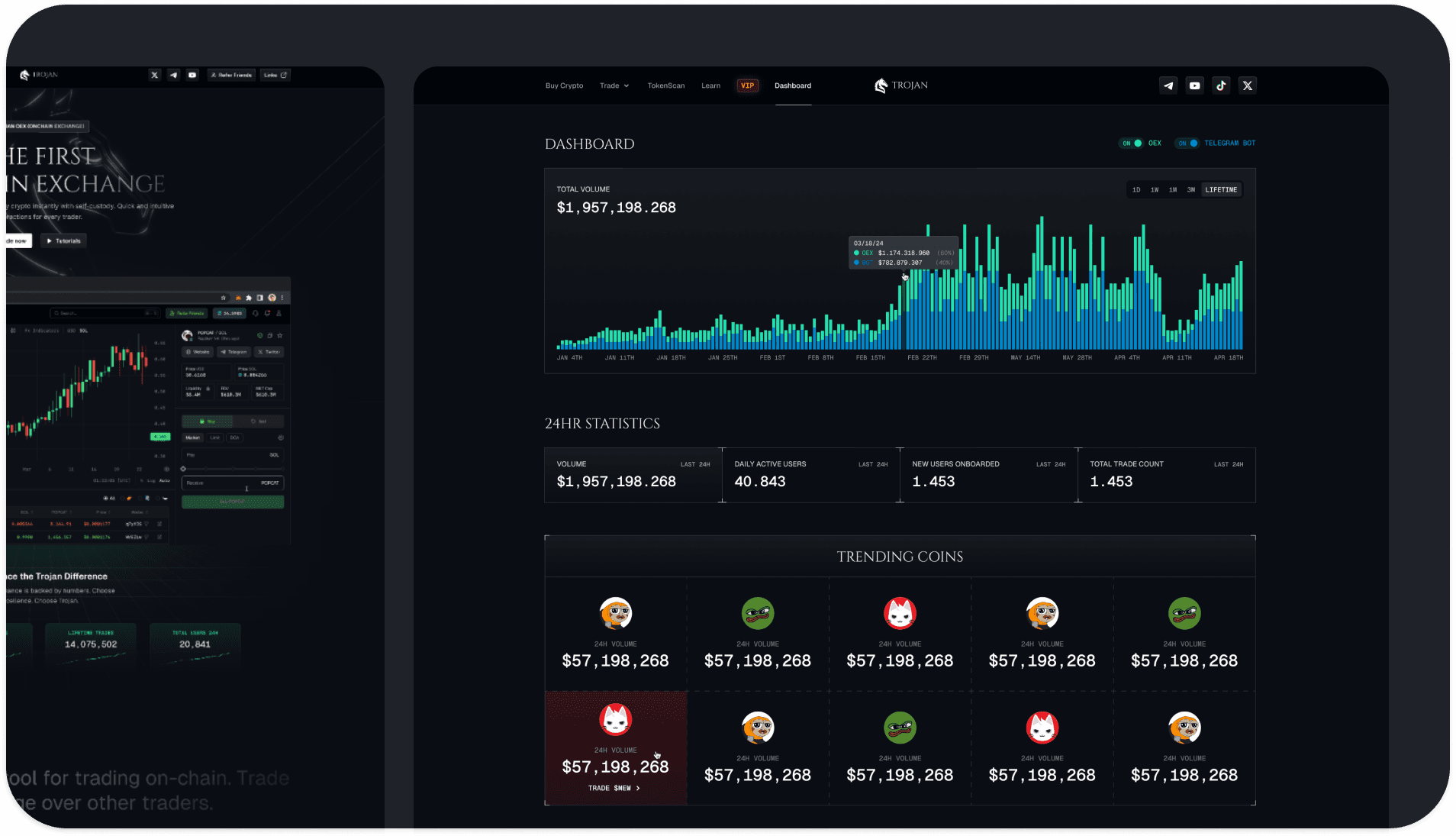Click the Pay SOL input field
Image resolution: width=1456 pixels, height=836 pixels.
(x=233, y=455)
